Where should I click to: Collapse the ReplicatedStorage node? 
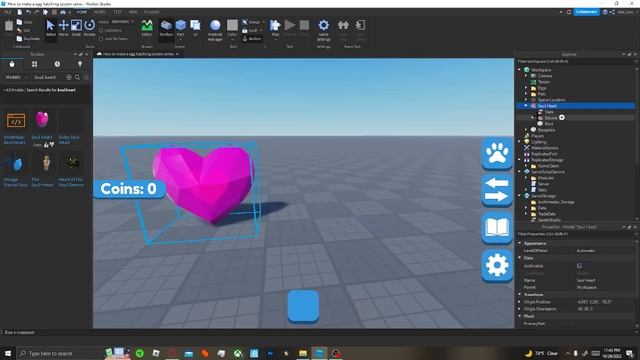520,160
